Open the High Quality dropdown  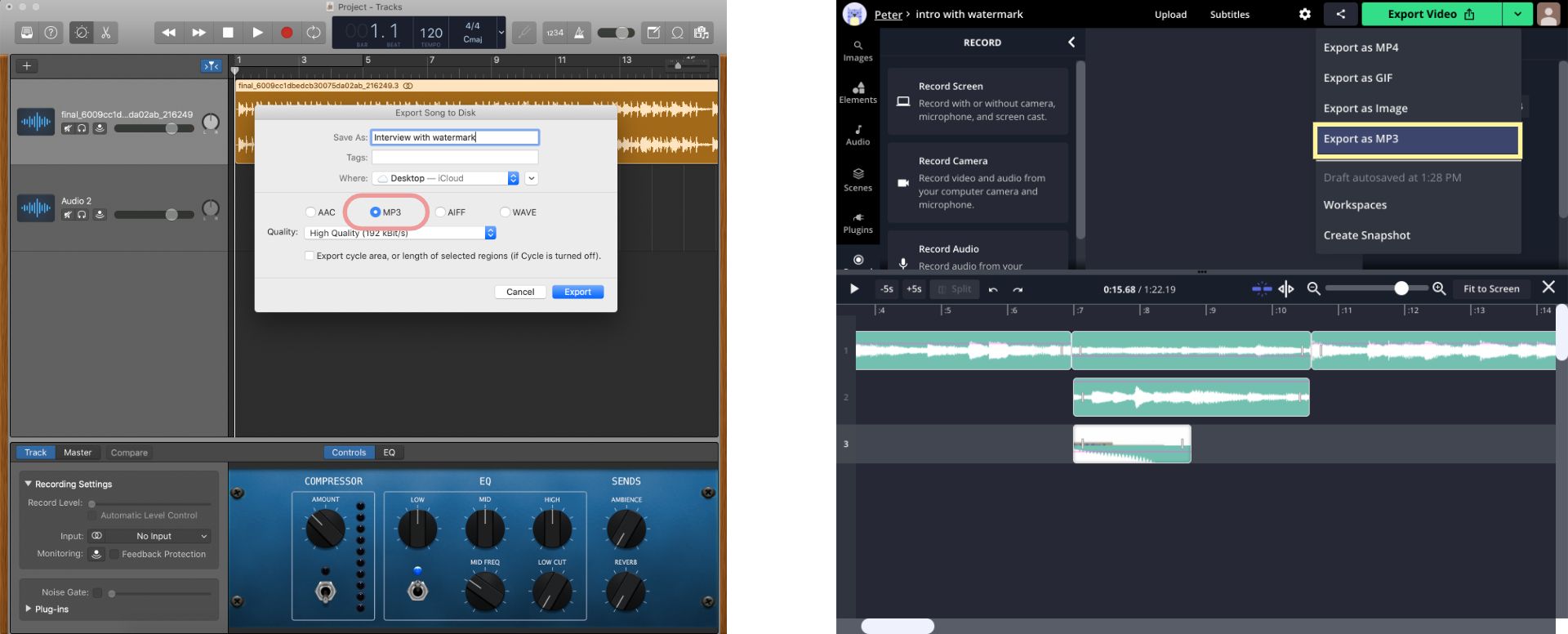coord(400,233)
